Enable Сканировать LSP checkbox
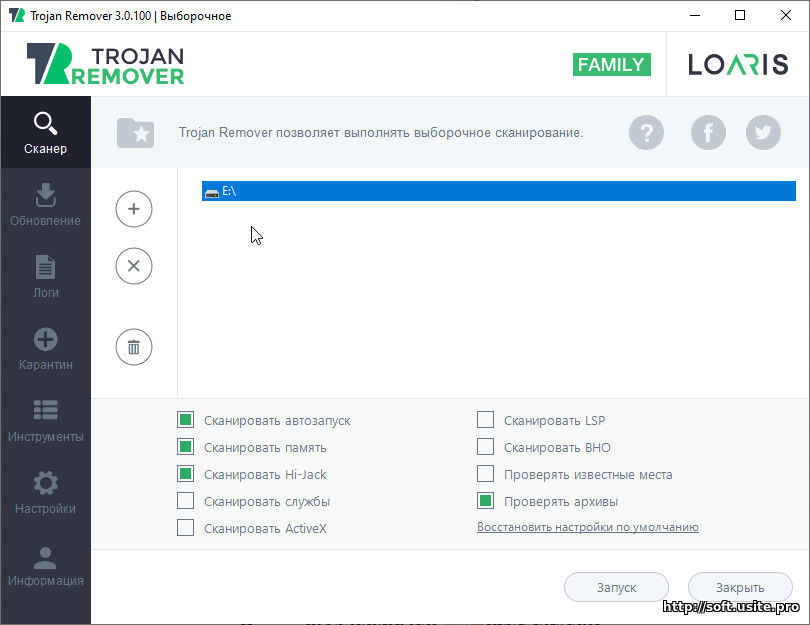The width and height of the screenshot is (810, 625). coord(486,420)
